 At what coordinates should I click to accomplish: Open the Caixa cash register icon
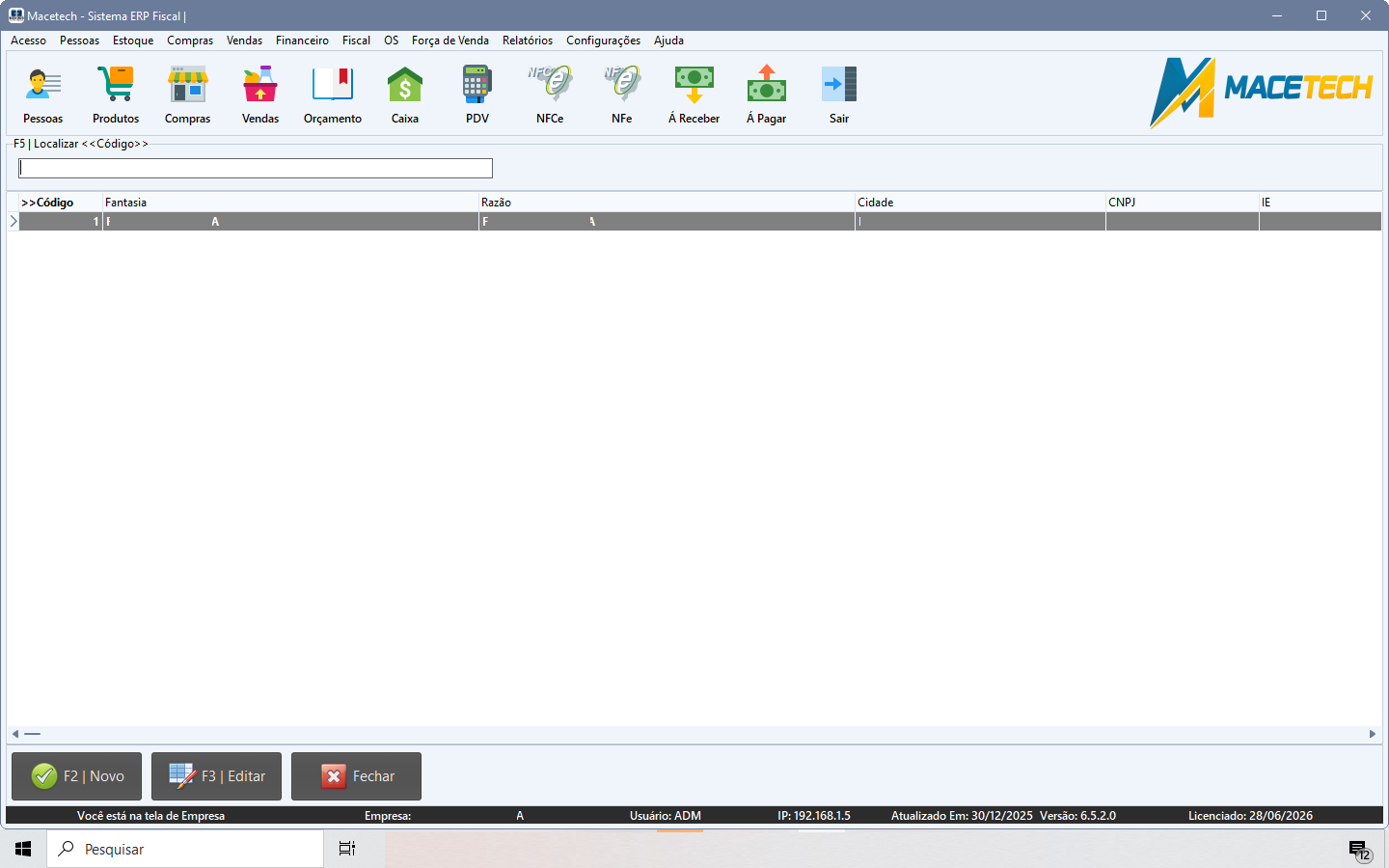click(x=405, y=86)
